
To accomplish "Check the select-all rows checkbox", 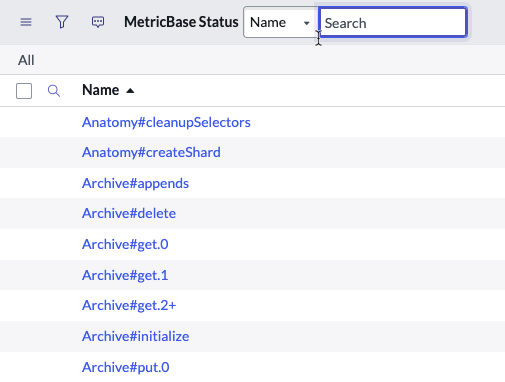I will point(24,91).
